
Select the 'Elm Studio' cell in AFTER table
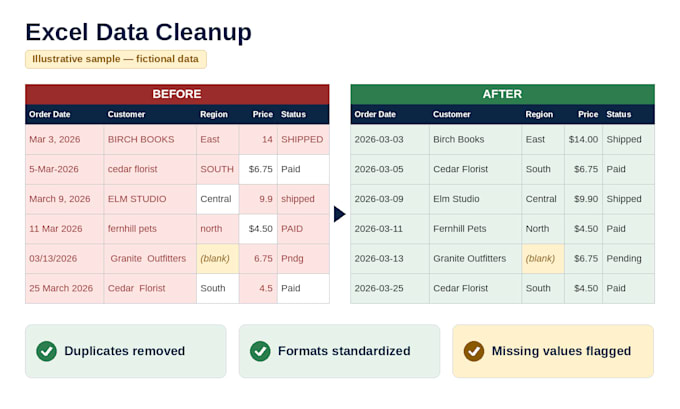[x=475, y=199]
